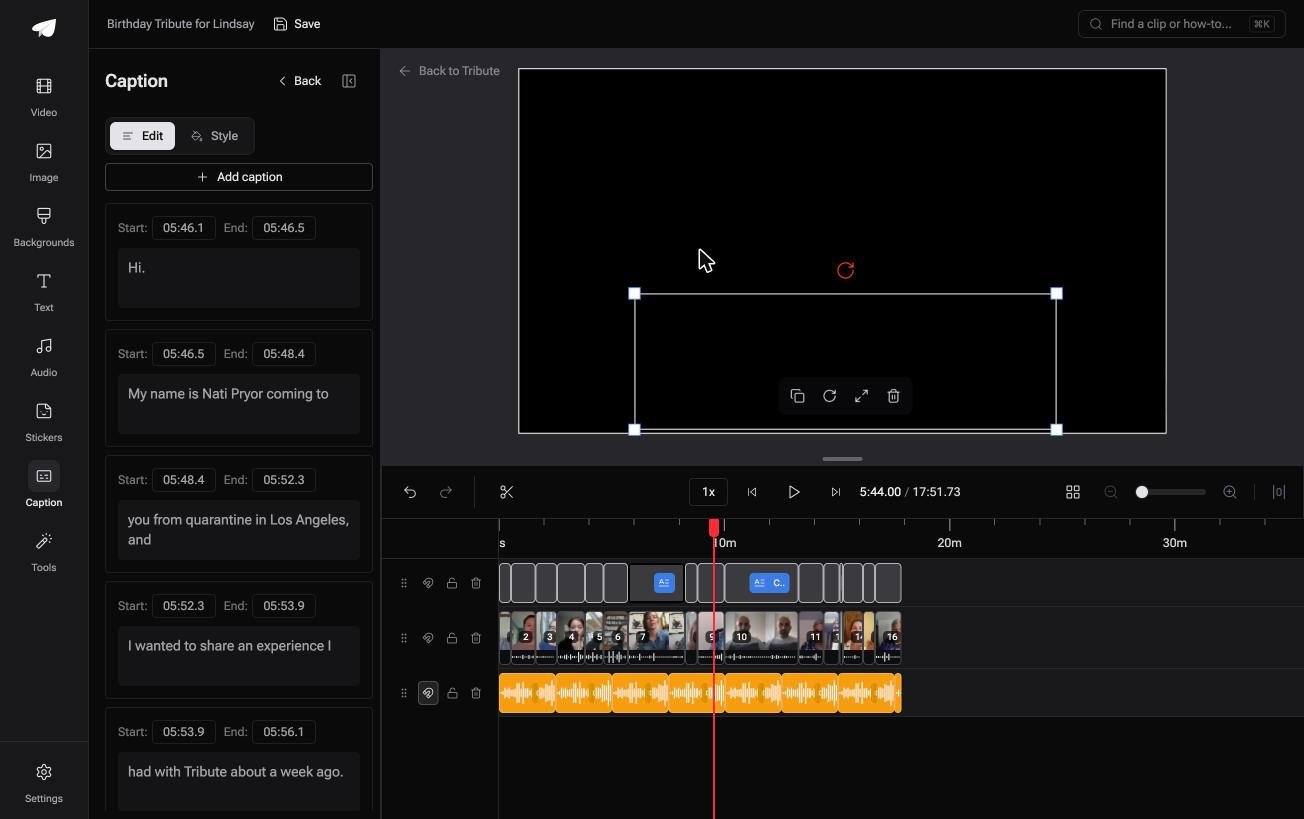
Task: Toggle the lock on the audio track
Action: (452, 693)
